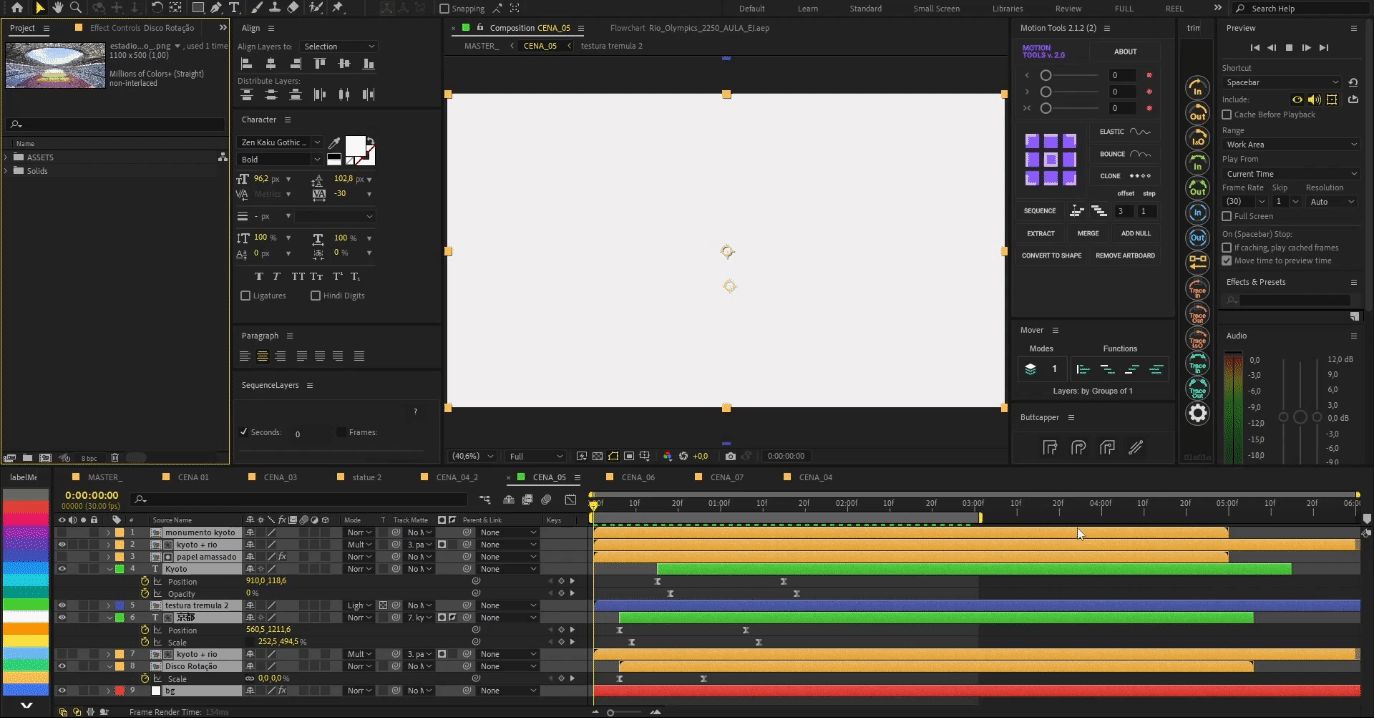Viewport: 1374px width, 718px height.
Task: Click the EXTRACT button
Action: 1041,233
